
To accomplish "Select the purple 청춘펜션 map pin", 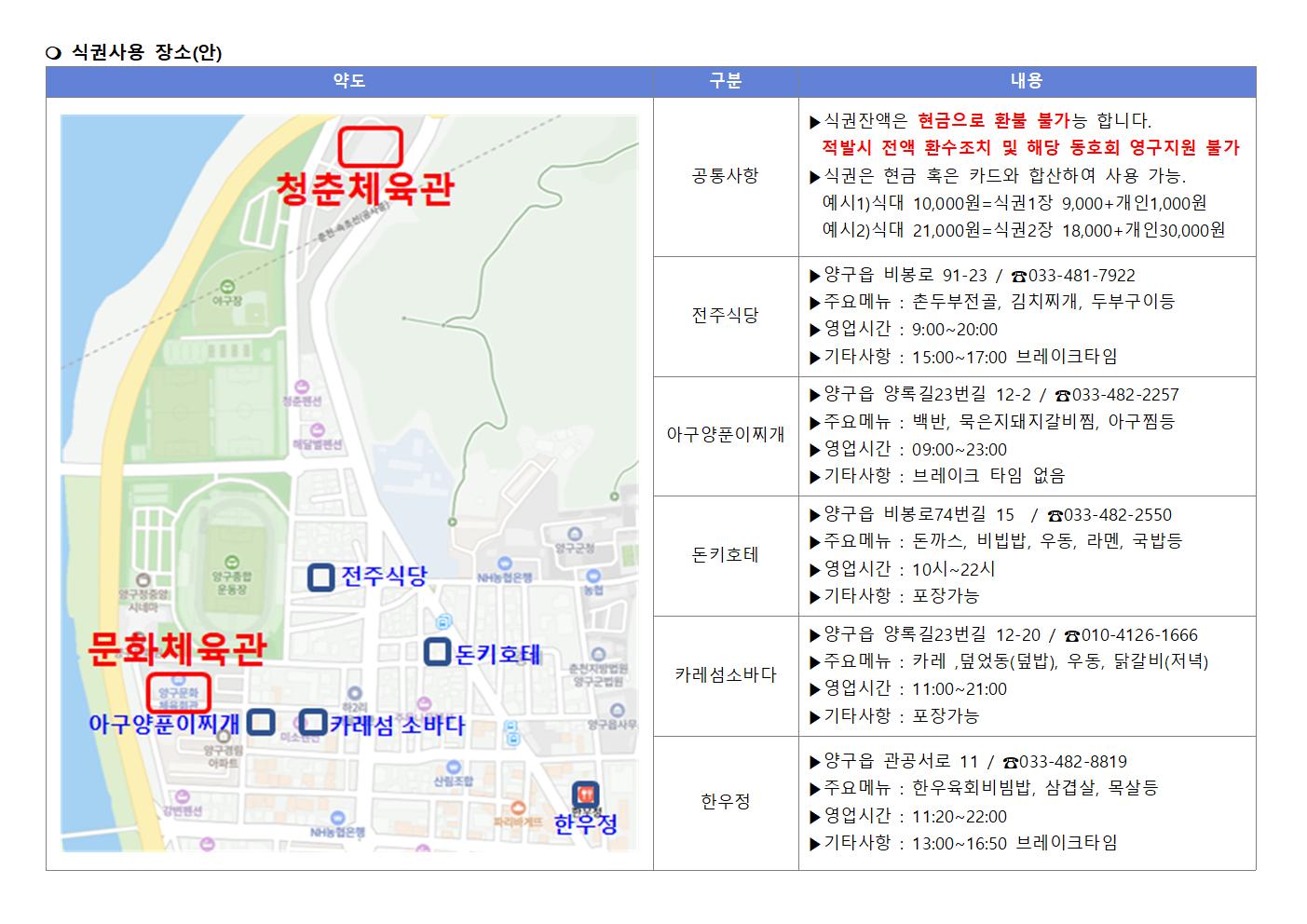I will click(x=301, y=387).
